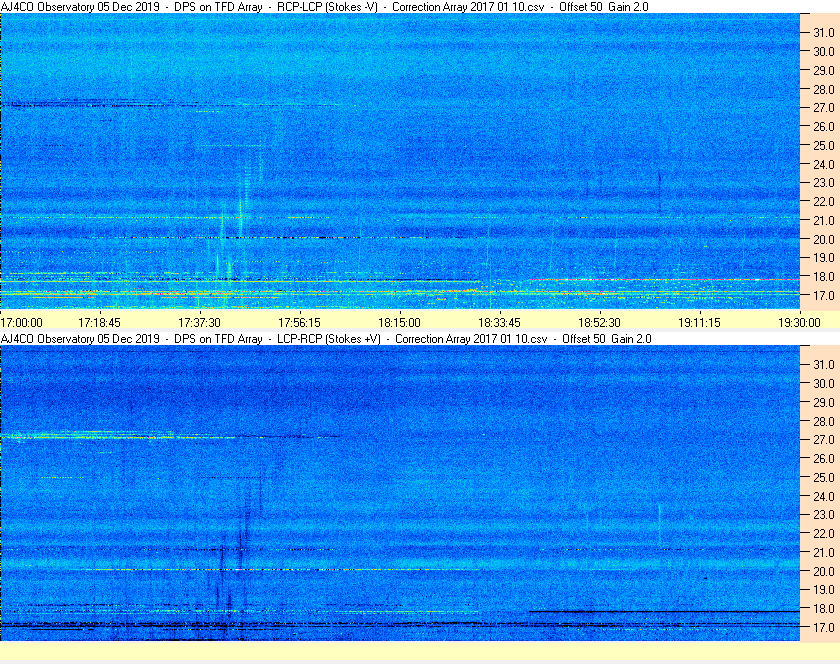Select the 27.0 frequency label on the LCP-RCP plot
This screenshot has width=840, height=664.
[x=824, y=439]
